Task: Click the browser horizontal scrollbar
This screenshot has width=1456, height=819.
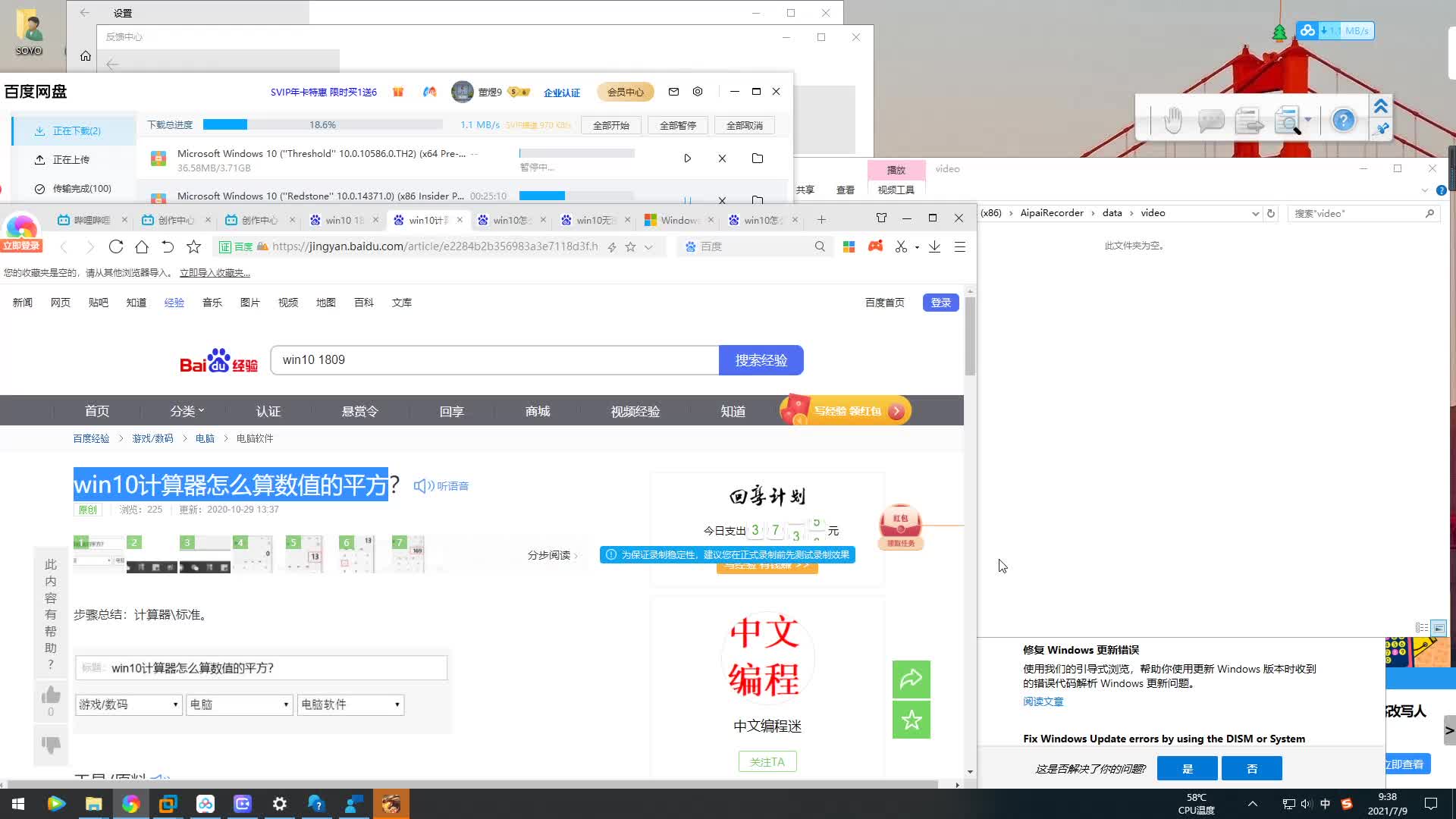Action: click(x=473, y=784)
